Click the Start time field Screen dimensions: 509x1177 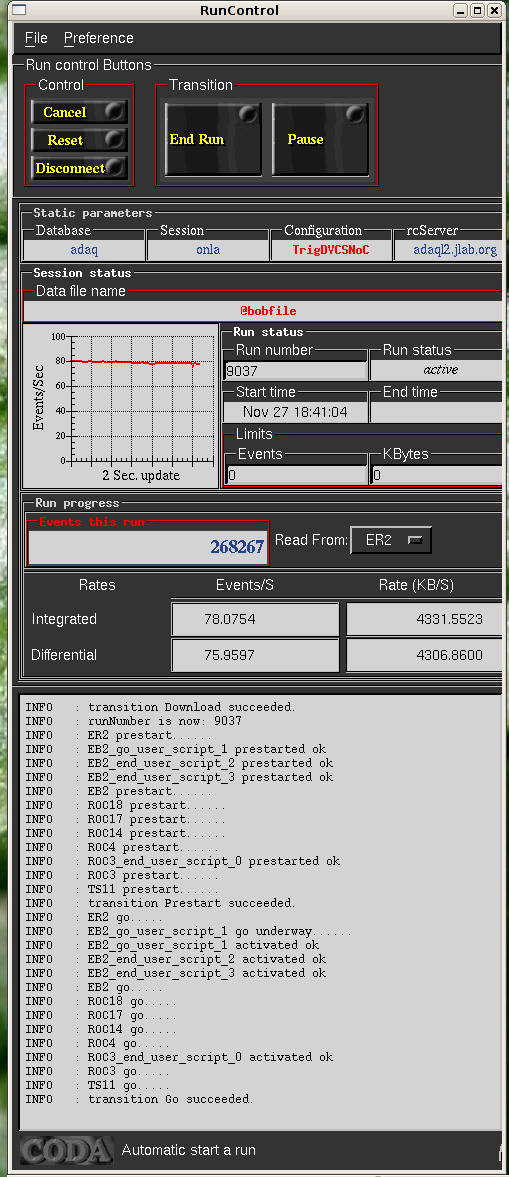coord(296,411)
